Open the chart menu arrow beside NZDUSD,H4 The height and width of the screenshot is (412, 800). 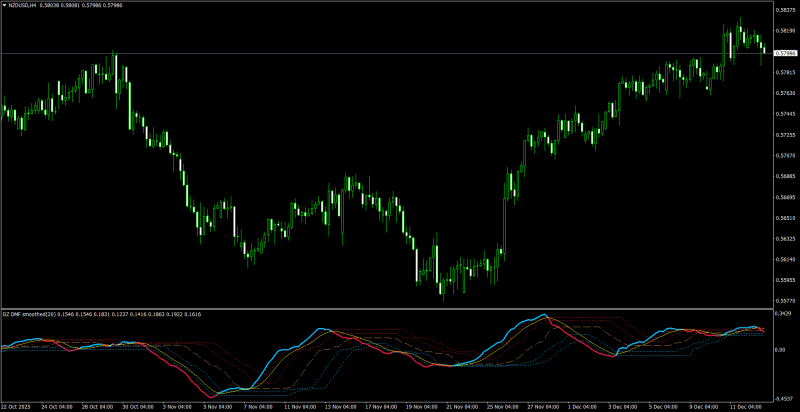5,5
